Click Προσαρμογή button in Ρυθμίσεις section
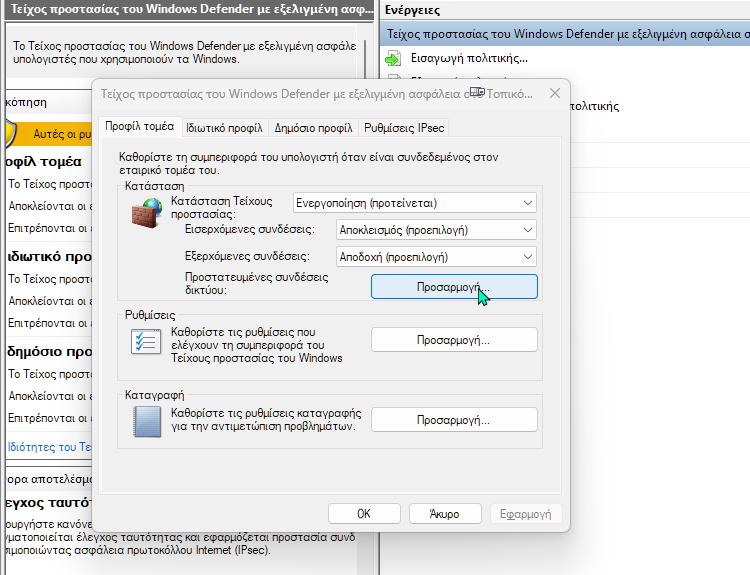 tap(454, 340)
